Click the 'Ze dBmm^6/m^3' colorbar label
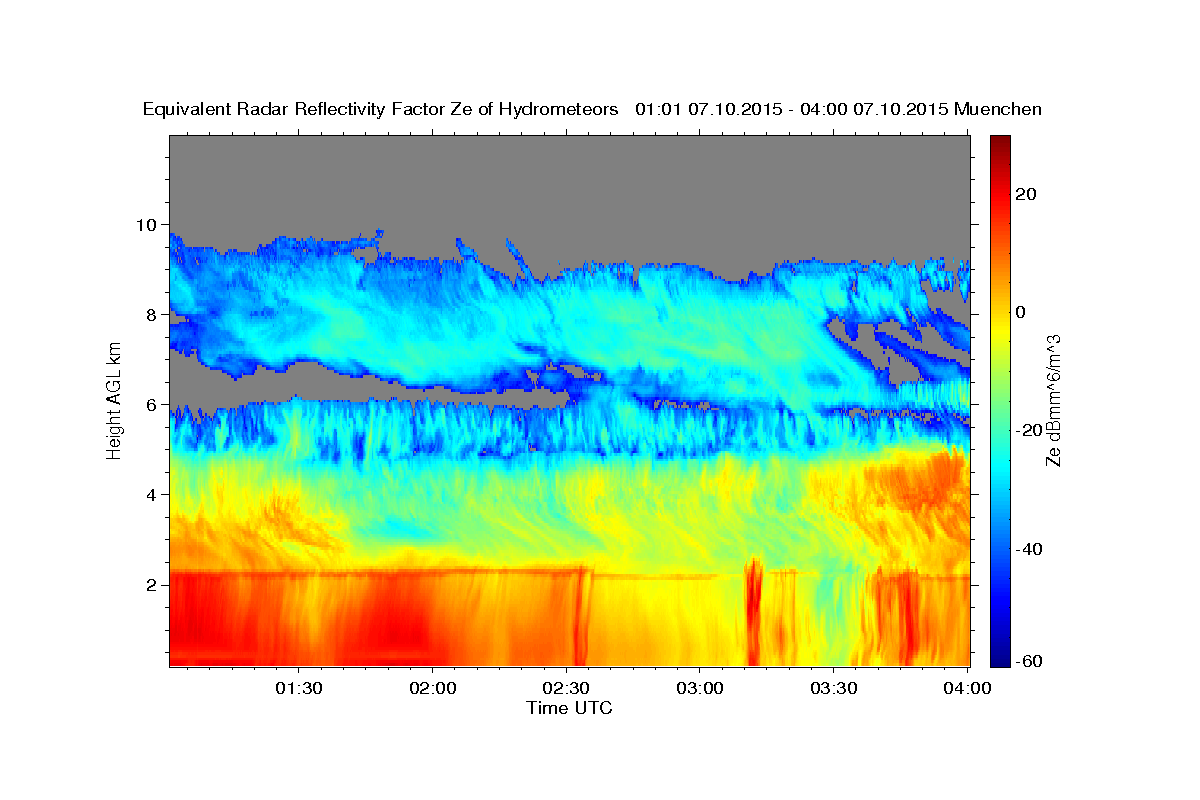 pos(1053,400)
